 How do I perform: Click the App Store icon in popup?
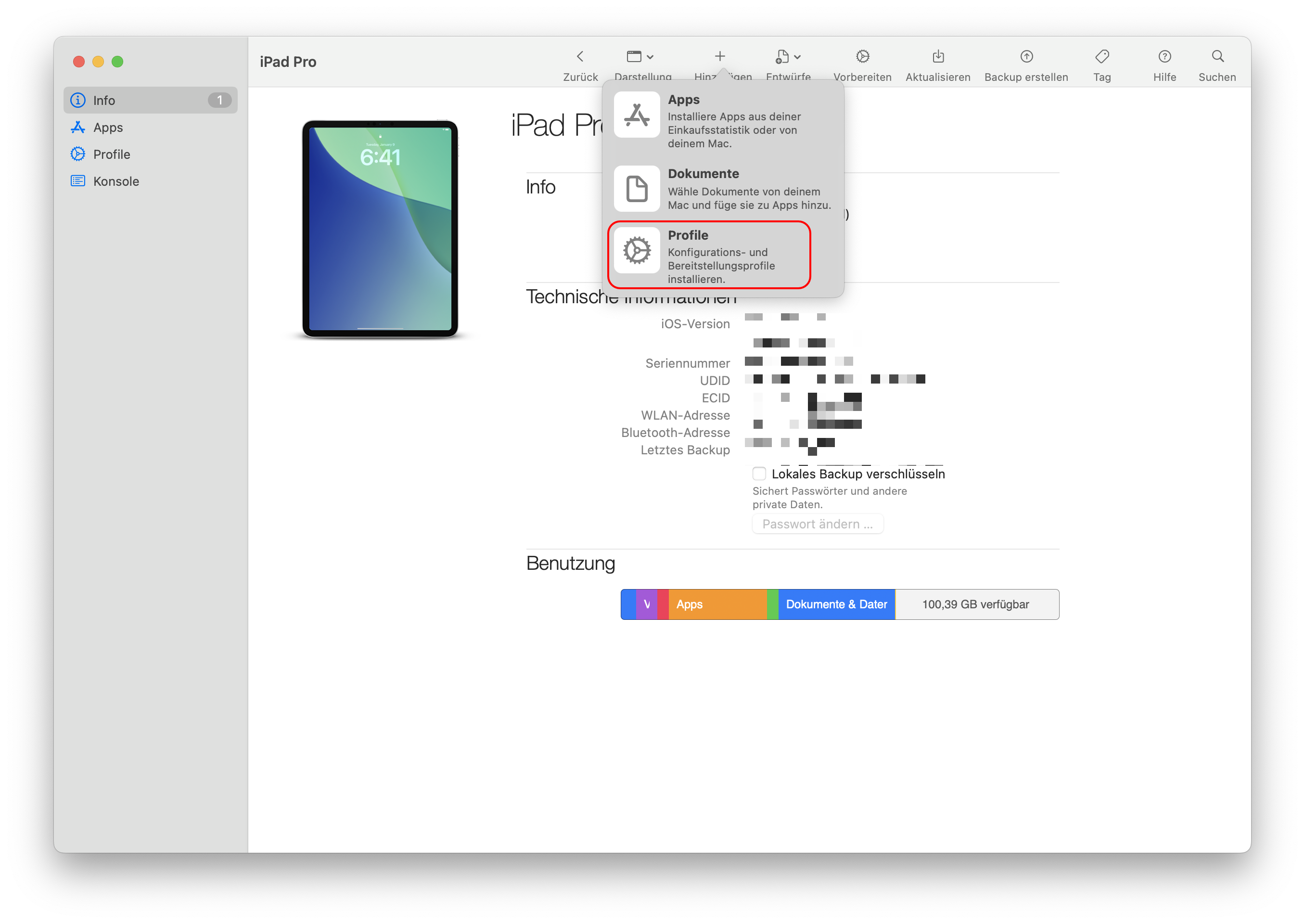pos(637,115)
